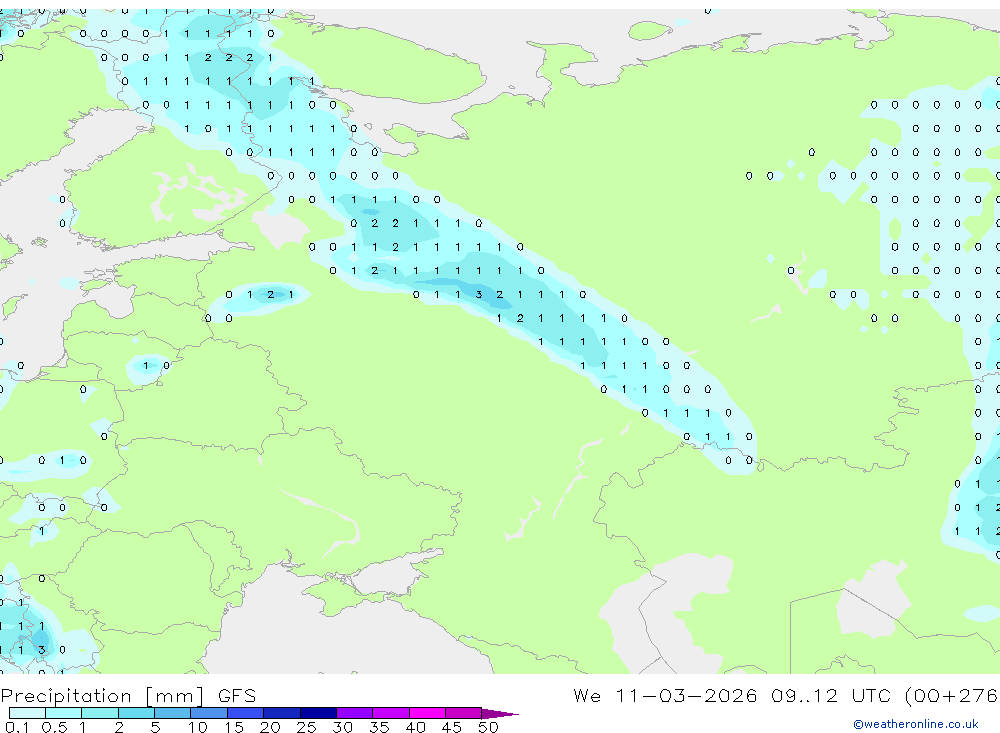Click the 'Precipitation [mm] GFS' title

tap(128, 695)
